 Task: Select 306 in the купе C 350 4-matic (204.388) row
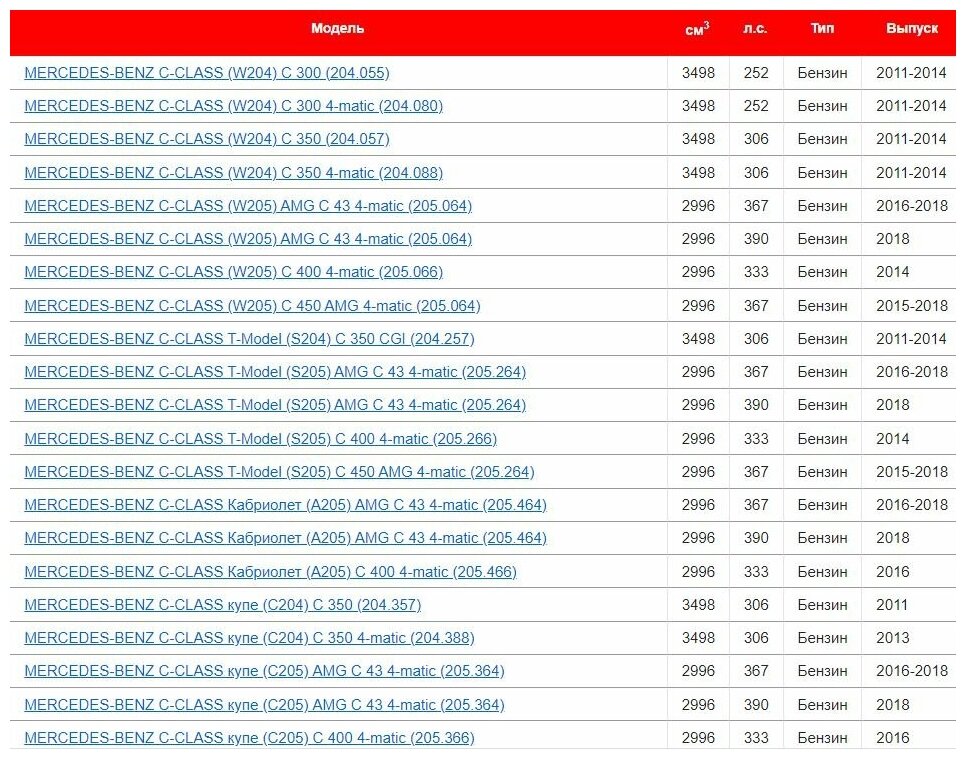tap(756, 638)
